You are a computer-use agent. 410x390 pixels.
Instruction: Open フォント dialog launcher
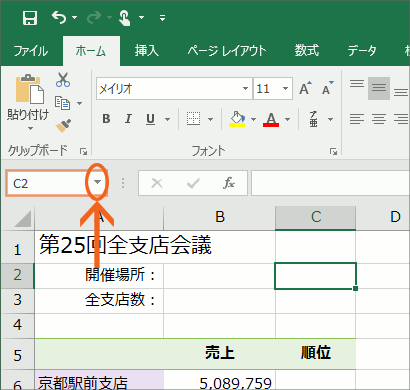point(333,152)
